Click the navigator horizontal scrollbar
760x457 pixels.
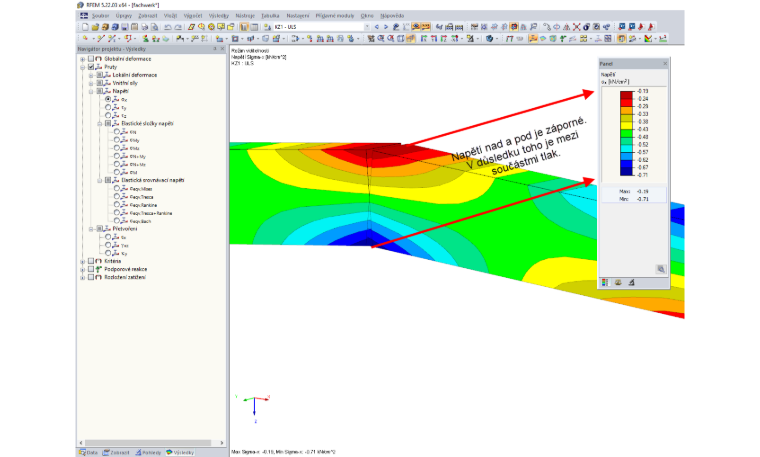[x=148, y=442]
